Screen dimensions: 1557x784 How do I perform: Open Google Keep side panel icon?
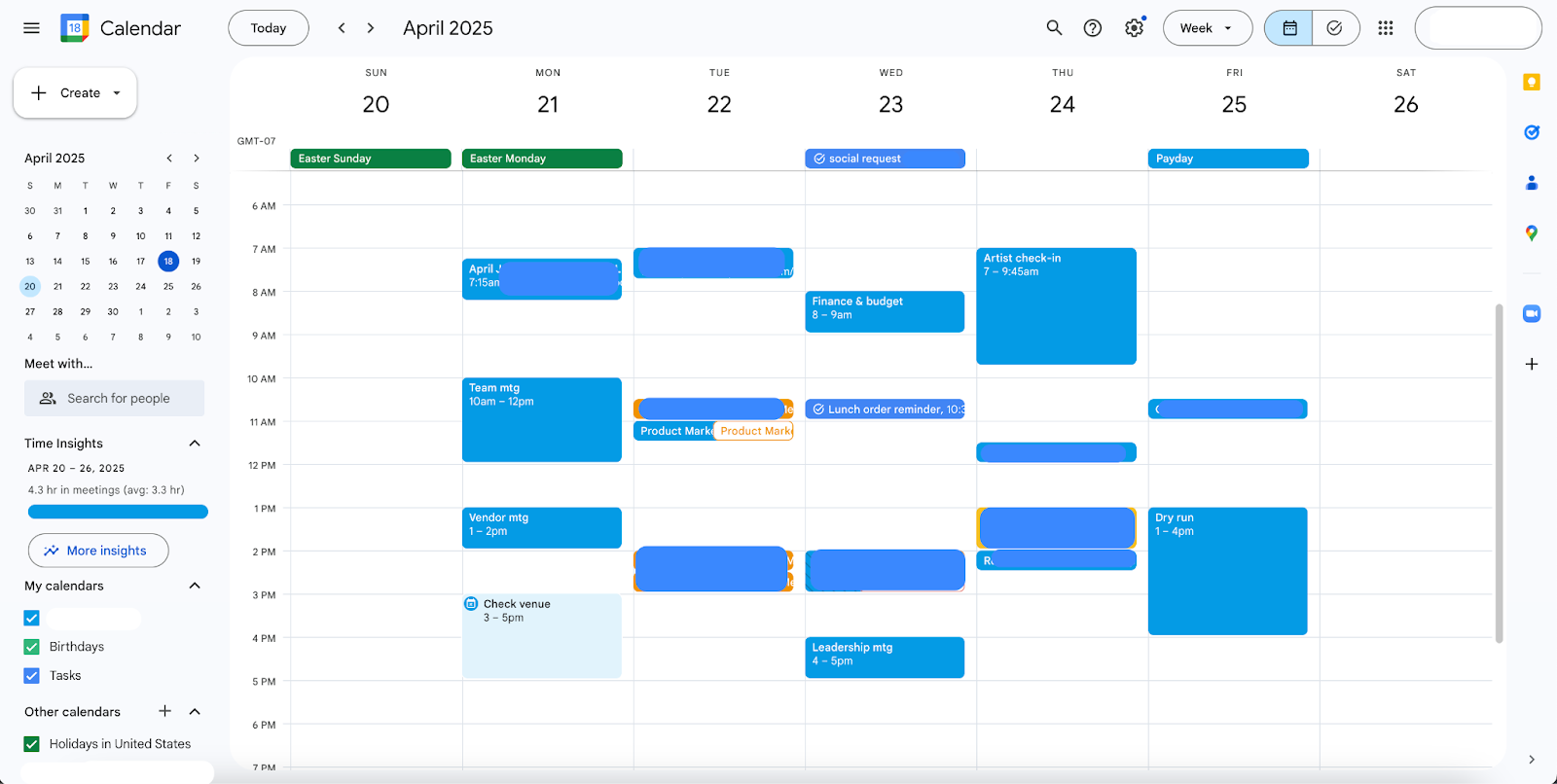(x=1532, y=82)
